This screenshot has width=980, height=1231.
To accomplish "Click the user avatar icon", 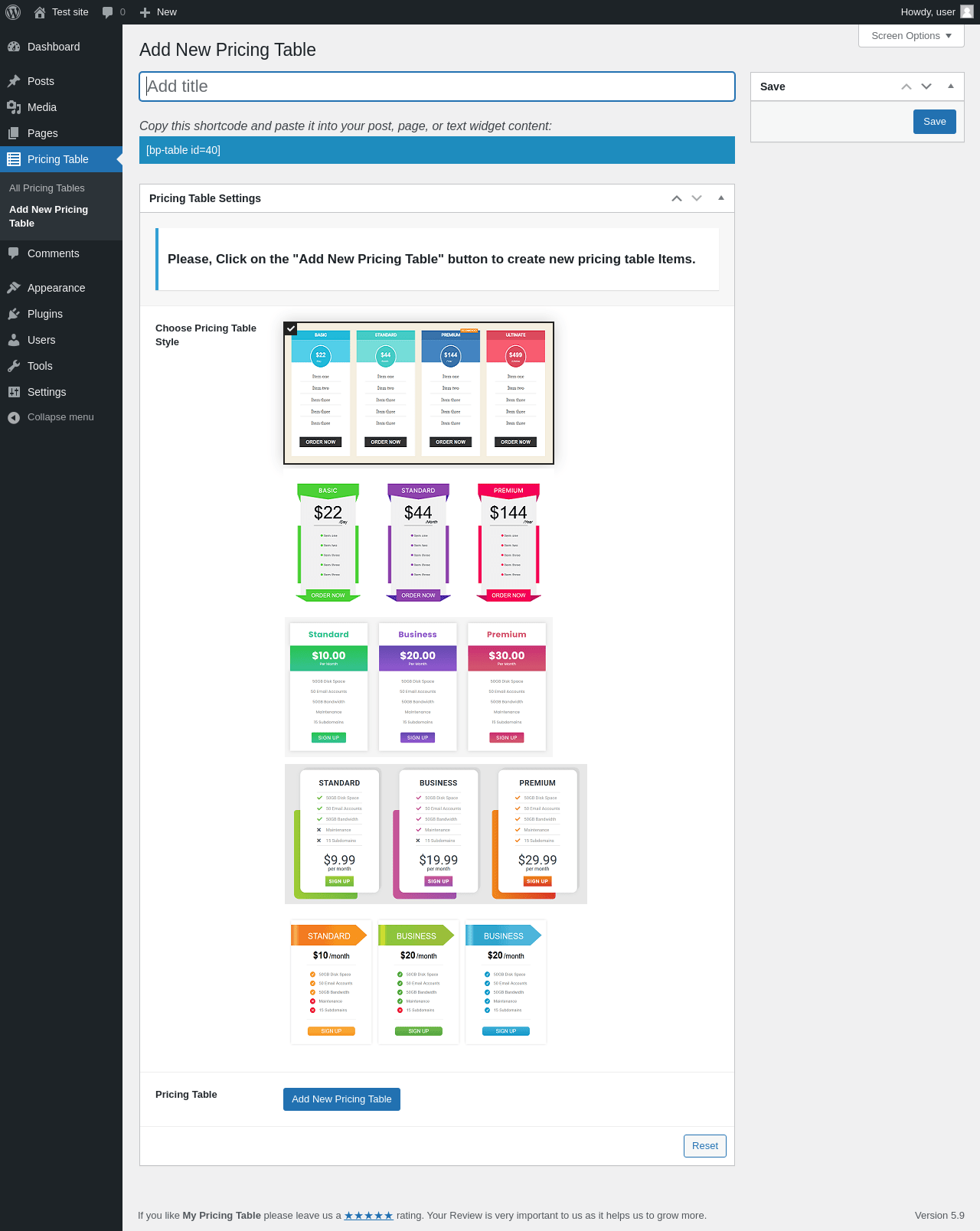I will [967, 11].
